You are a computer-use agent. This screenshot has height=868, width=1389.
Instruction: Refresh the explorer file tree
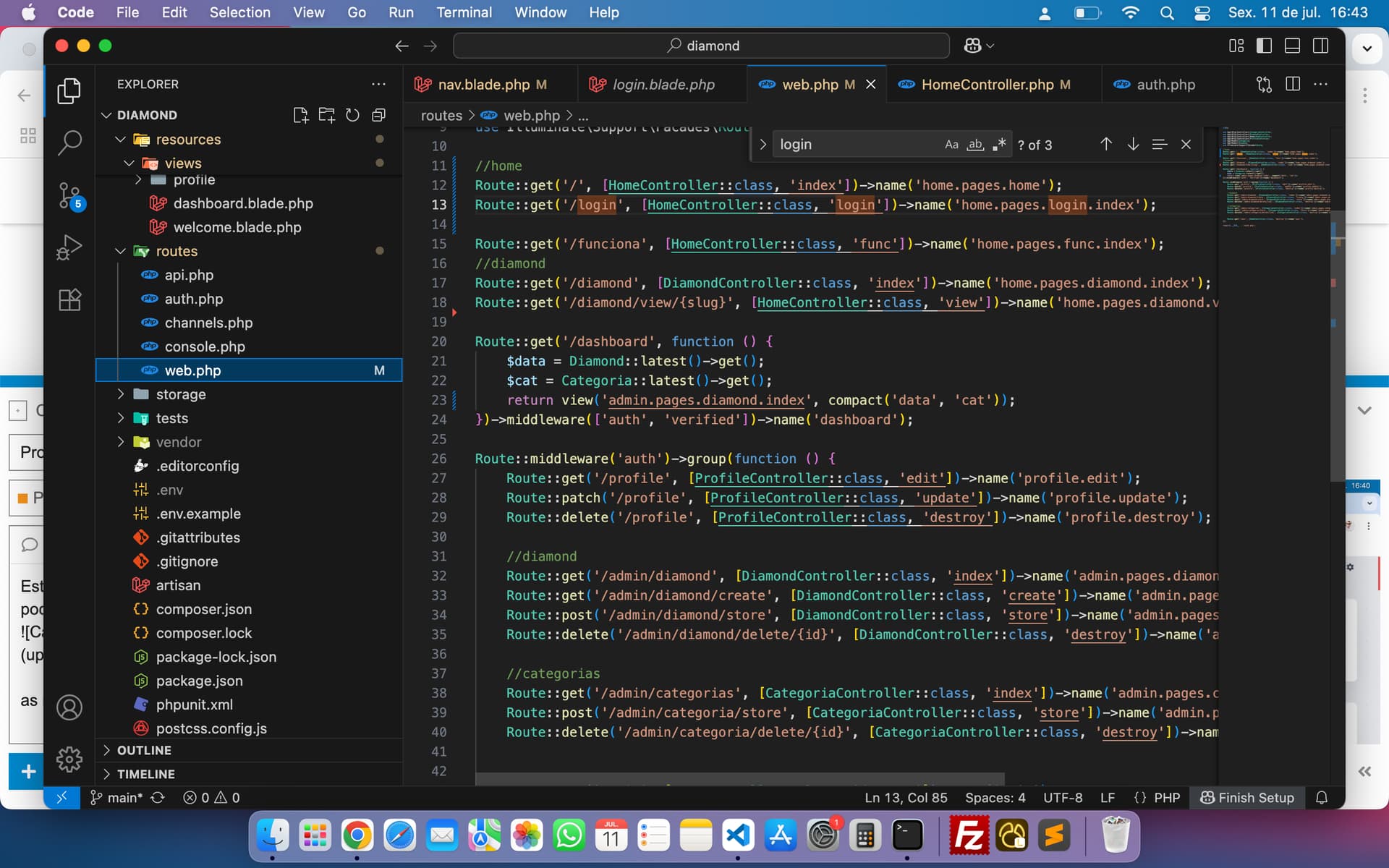tap(352, 115)
